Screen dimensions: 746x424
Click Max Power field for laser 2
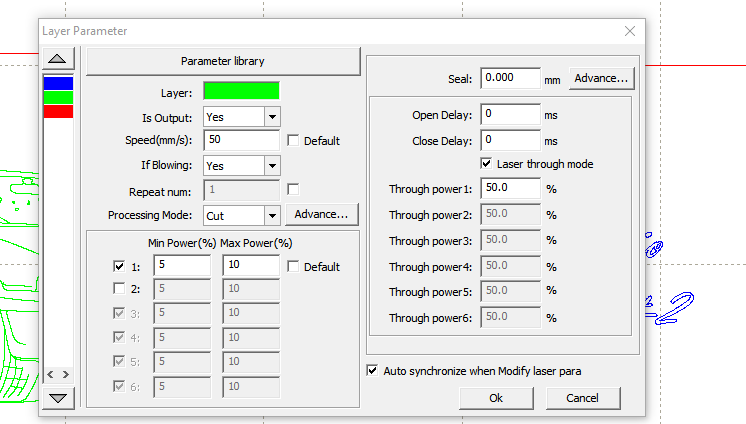pos(251,289)
